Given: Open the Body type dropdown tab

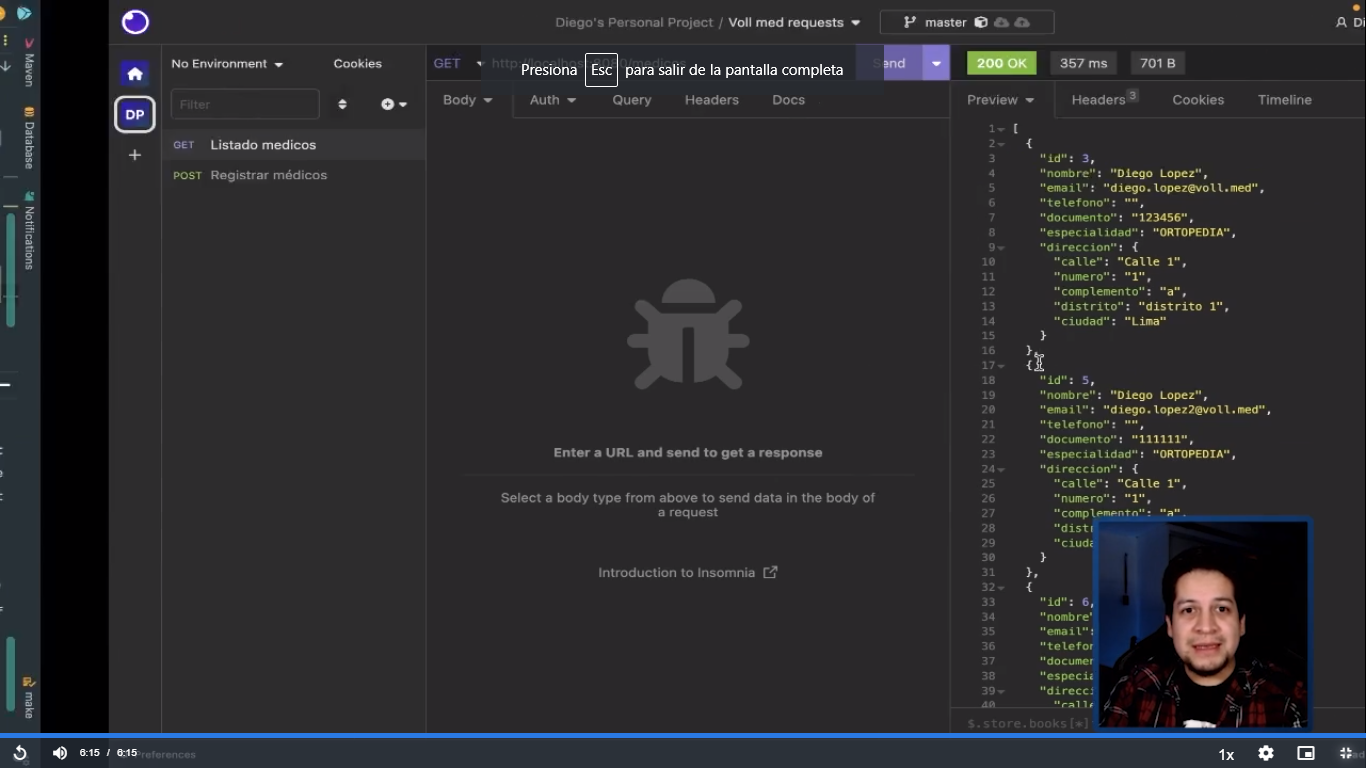Looking at the screenshot, I should click(x=468, y=100).
